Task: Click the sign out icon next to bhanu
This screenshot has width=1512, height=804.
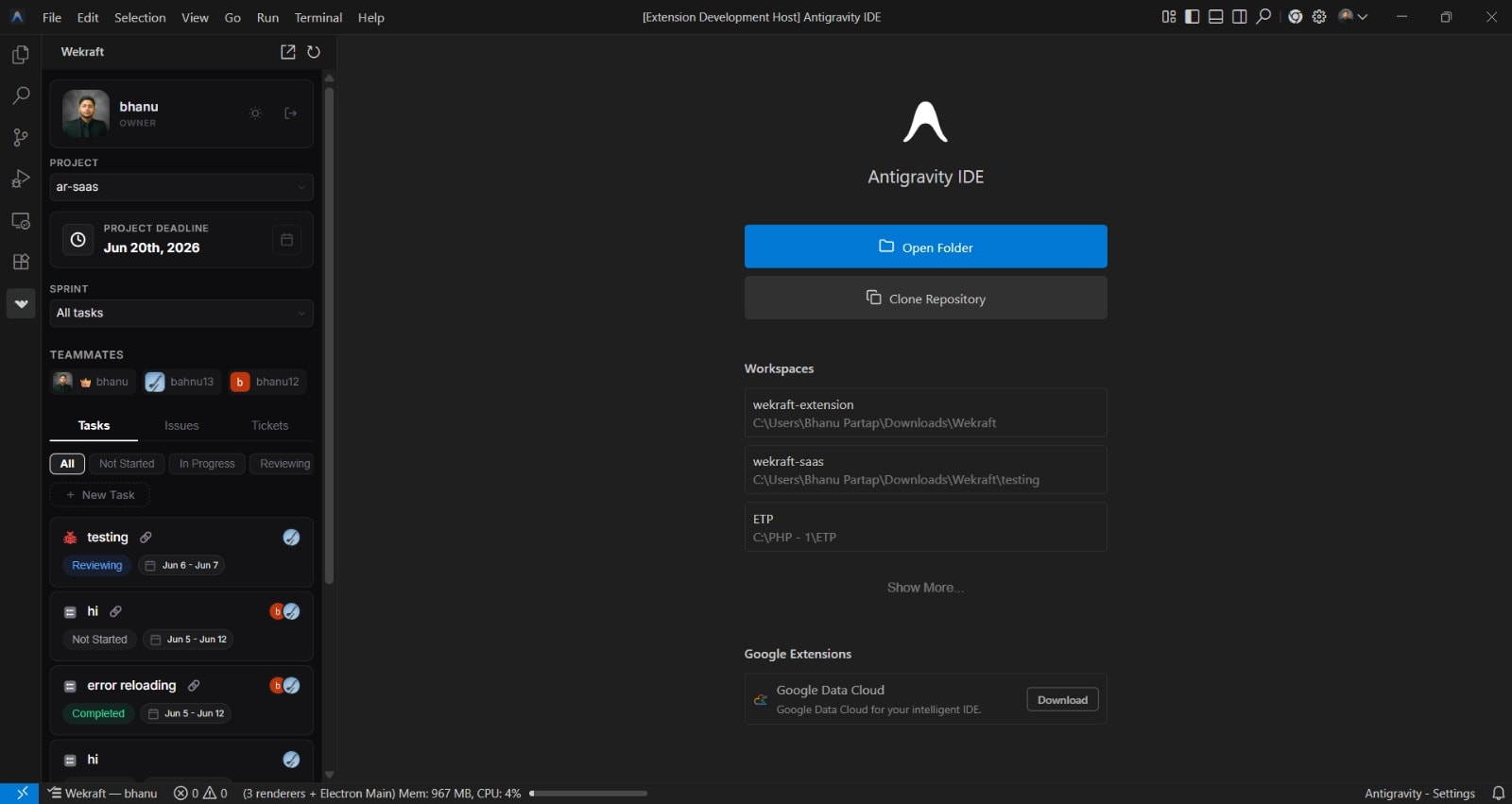Action: point(291,113)
